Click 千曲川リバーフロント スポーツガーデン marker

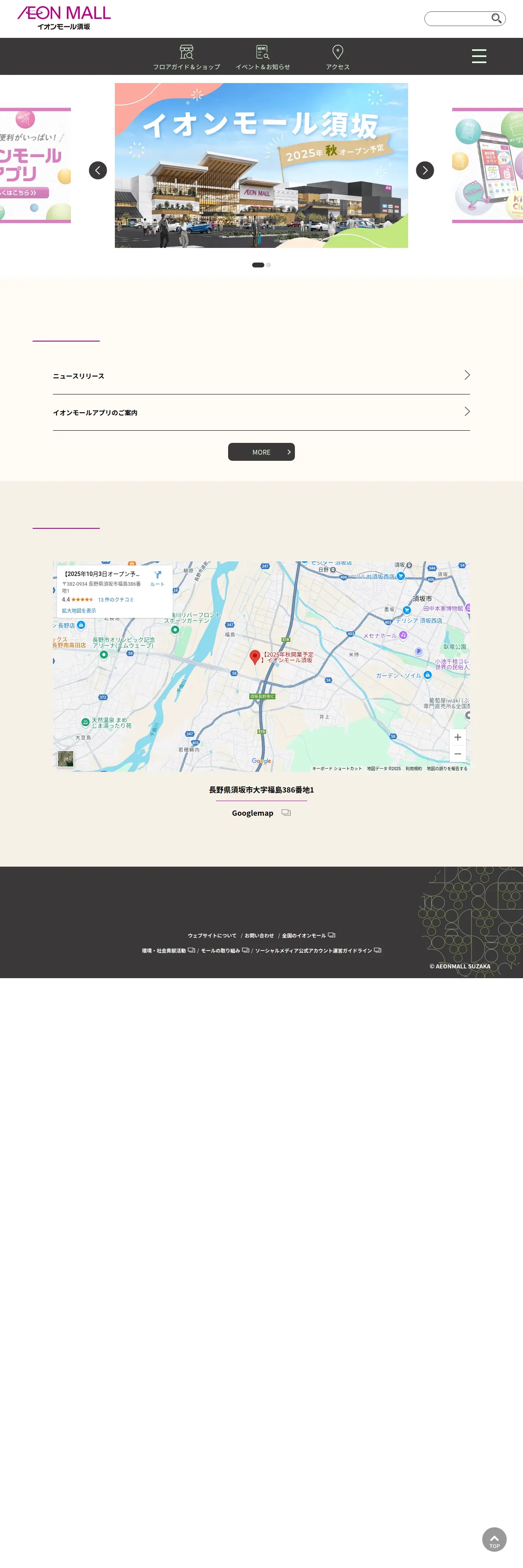click(175, 630)
